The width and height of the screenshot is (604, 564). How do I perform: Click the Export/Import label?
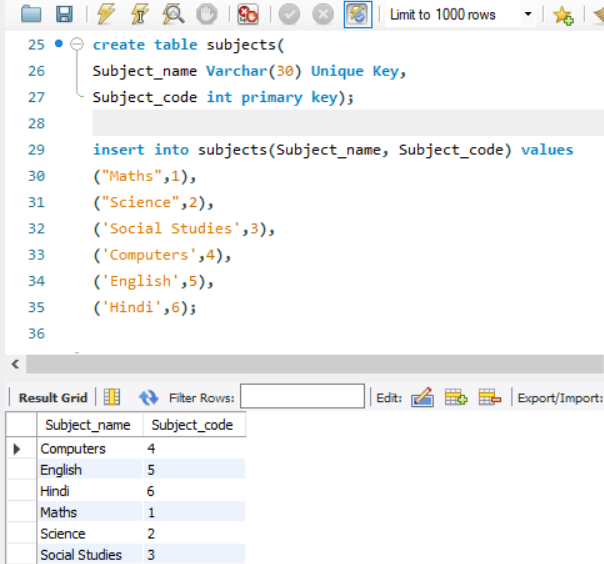coord(560,398)
